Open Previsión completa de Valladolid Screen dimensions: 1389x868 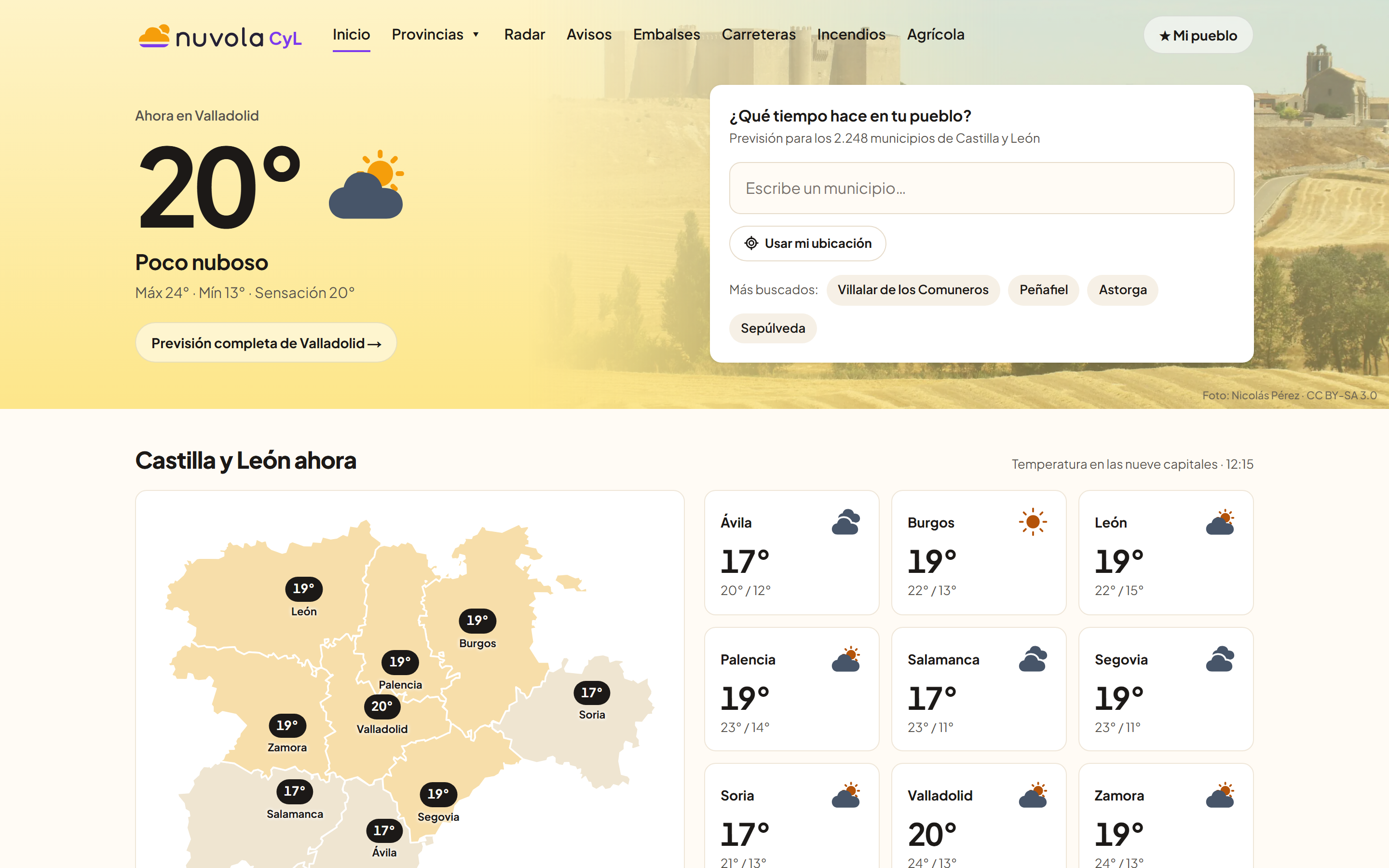point(266,343)
